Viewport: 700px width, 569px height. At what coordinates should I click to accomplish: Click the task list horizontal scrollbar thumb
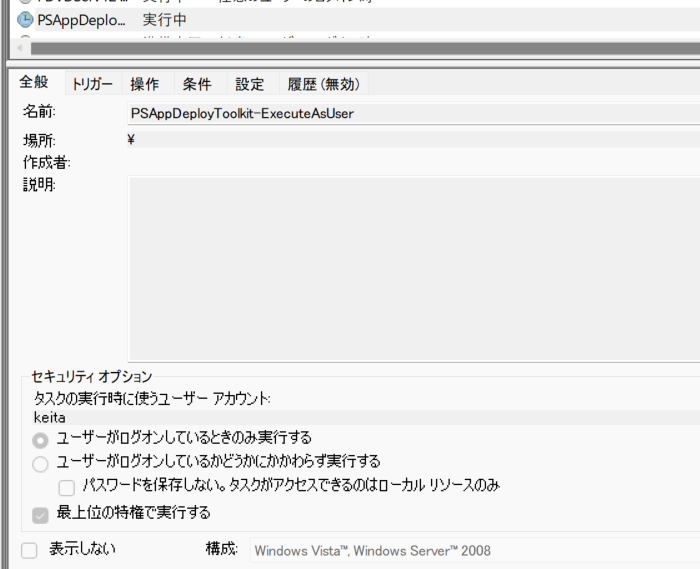(365, 48)
